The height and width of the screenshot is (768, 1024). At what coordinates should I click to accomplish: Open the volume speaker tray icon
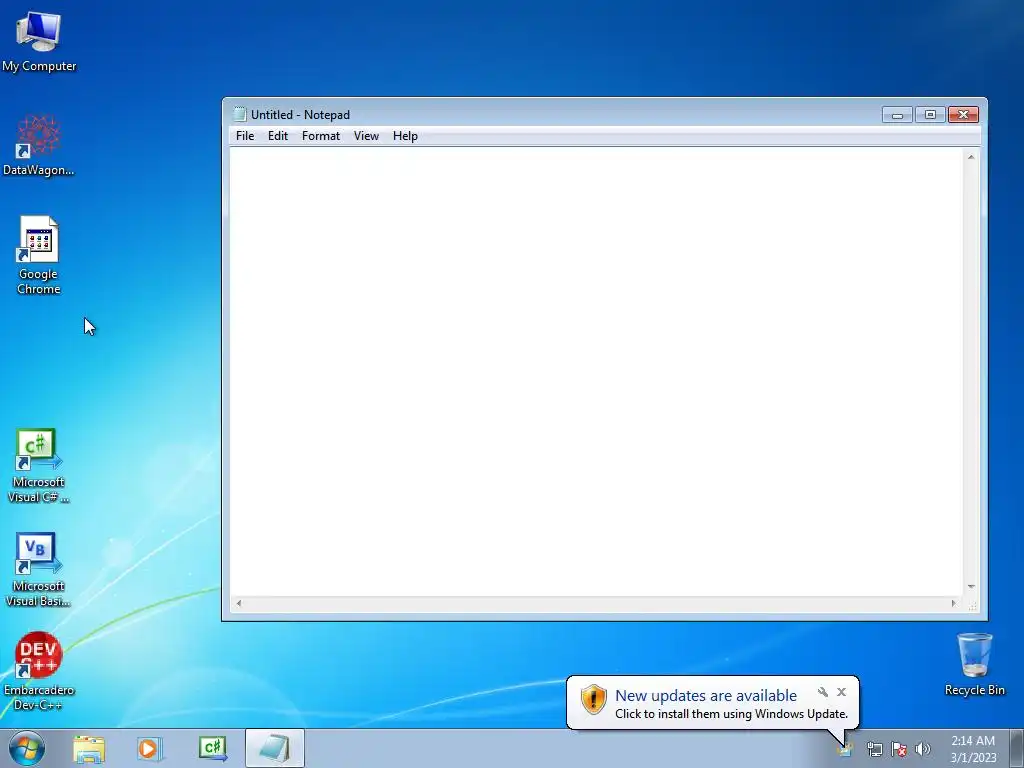click(x=923, y=749)
